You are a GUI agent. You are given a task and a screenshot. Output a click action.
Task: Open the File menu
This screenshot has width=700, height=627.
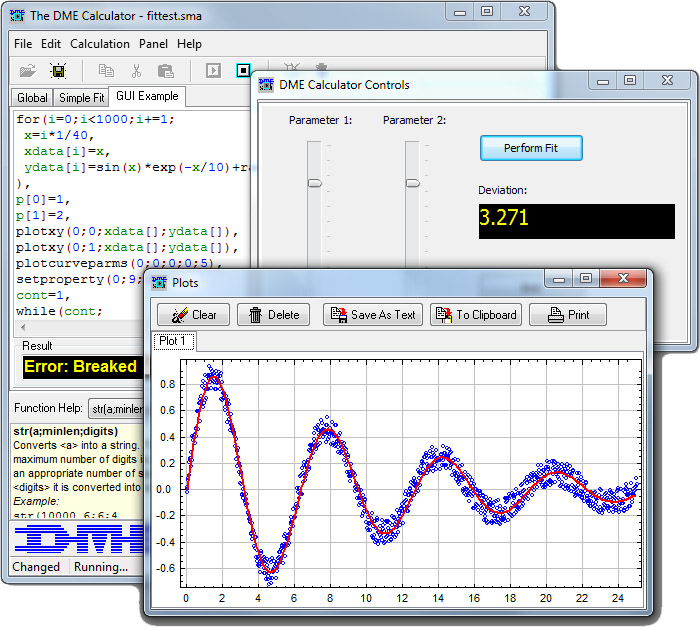tap(23, 44)
